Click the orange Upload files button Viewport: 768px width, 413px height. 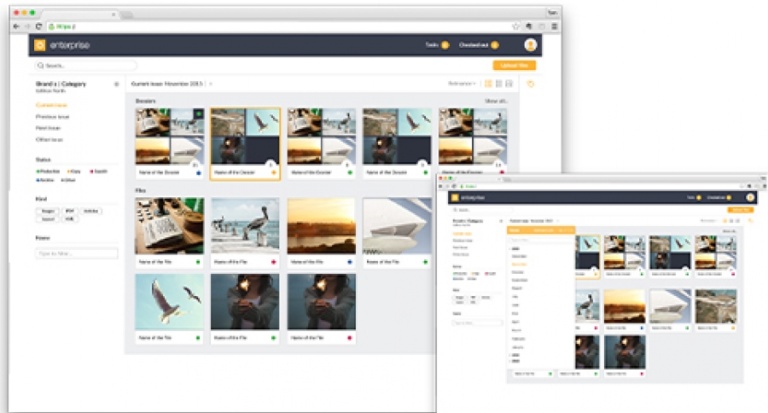514,65
